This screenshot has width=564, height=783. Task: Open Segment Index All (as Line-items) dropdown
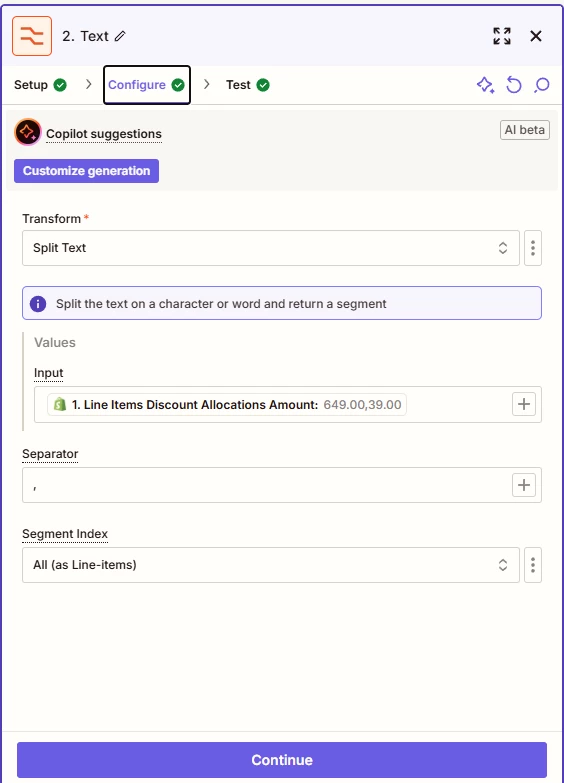click(271, 565)
